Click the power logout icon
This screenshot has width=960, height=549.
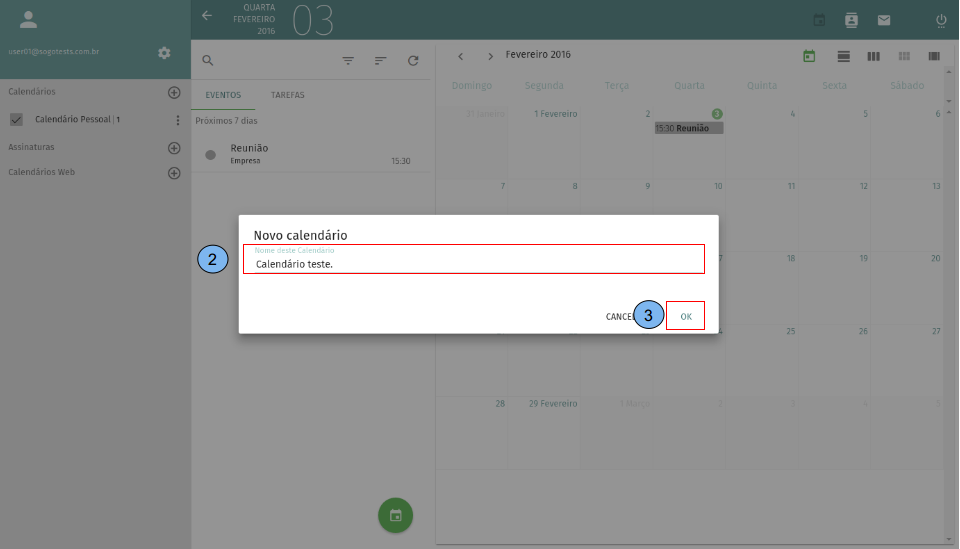941,20
